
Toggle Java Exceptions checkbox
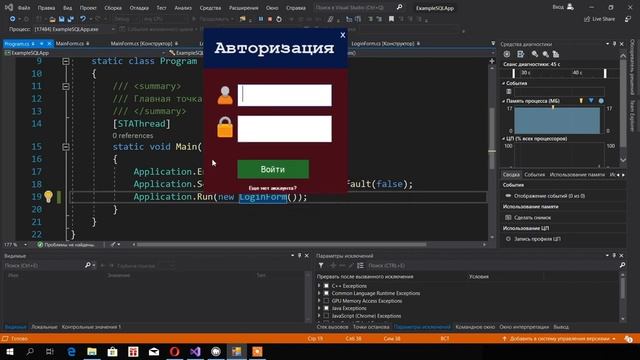coord(326,308)
